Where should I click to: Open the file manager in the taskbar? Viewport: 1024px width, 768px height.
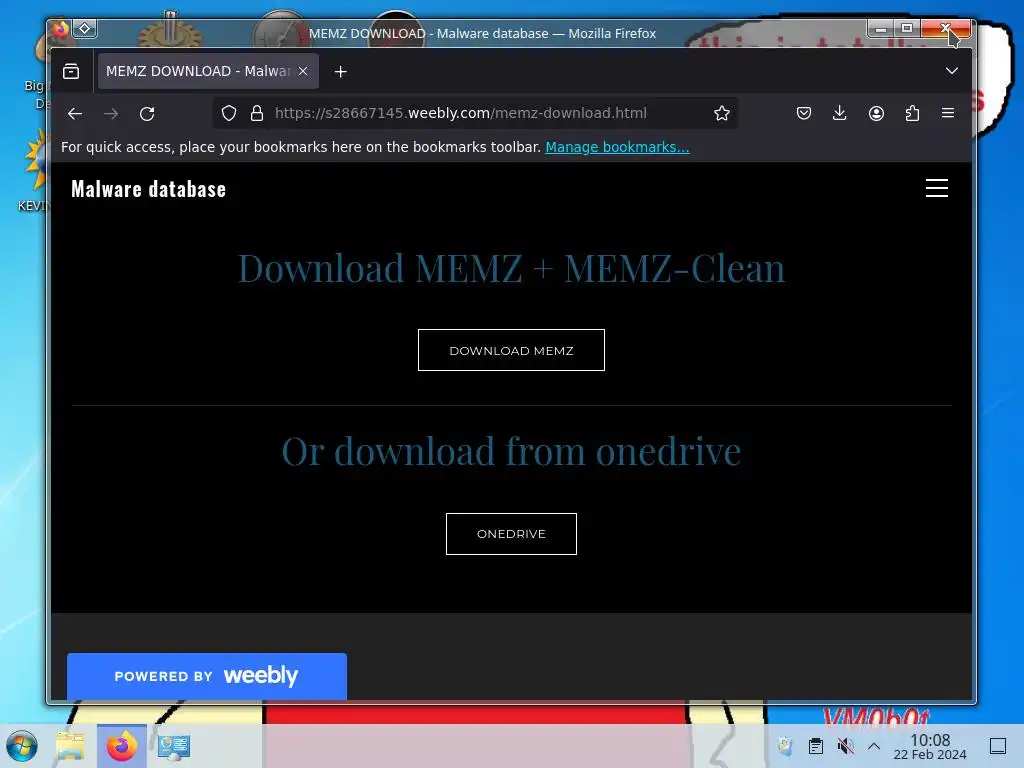tap(70, 746)
